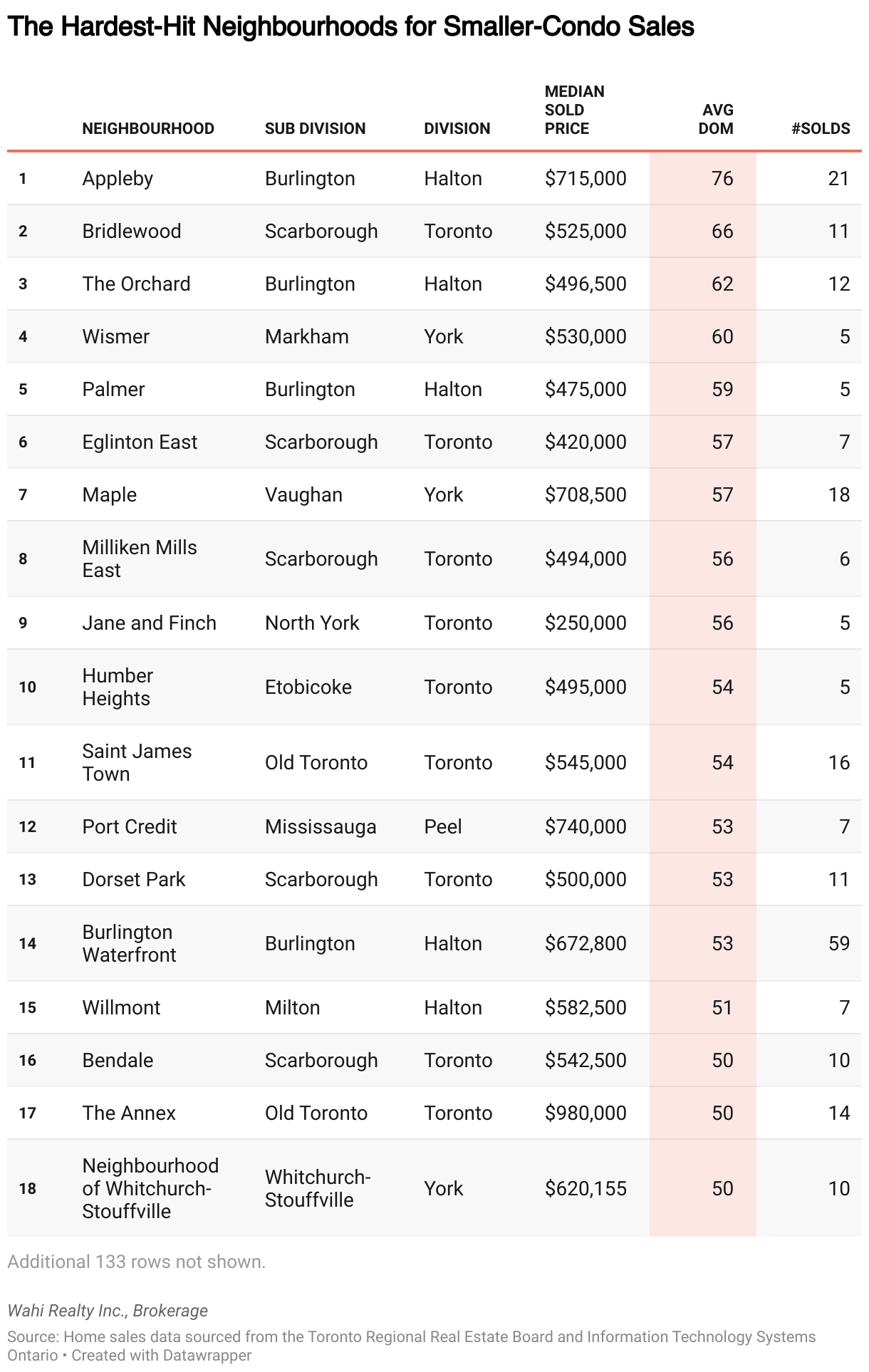The width and height of the screenshot is (869, 1372).
Task: Click the NEIGHBOURHOOD column header
Action: point(148,129)
